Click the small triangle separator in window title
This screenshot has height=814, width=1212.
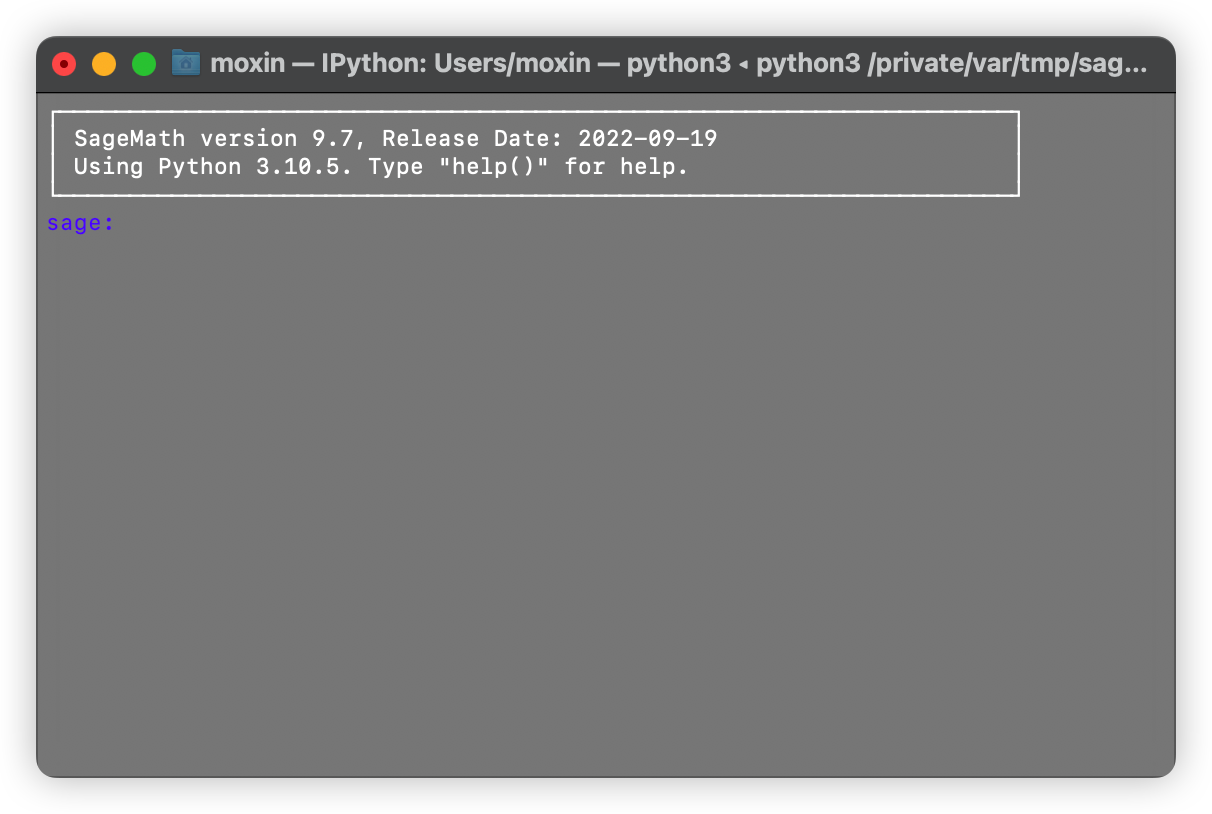pos(743,65)
